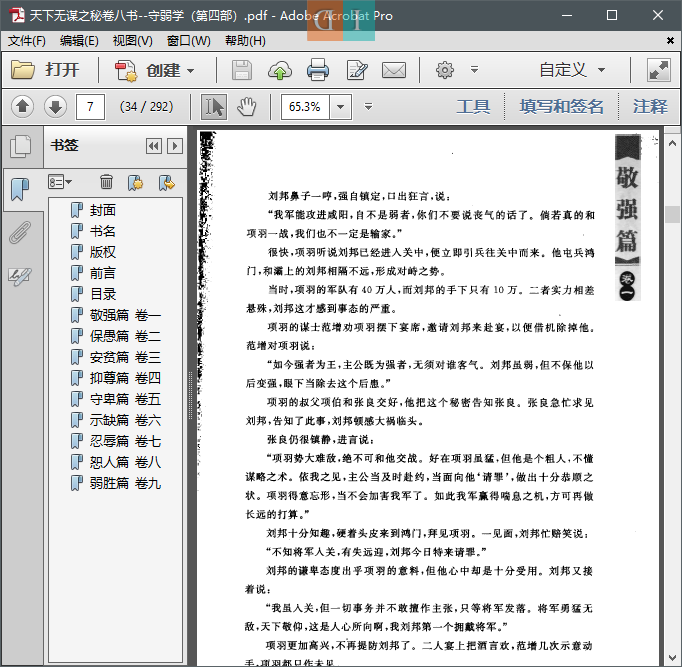Expand the arrow next to the gear icon
Viewport: 682px width, 667px height.
[475, 70]
